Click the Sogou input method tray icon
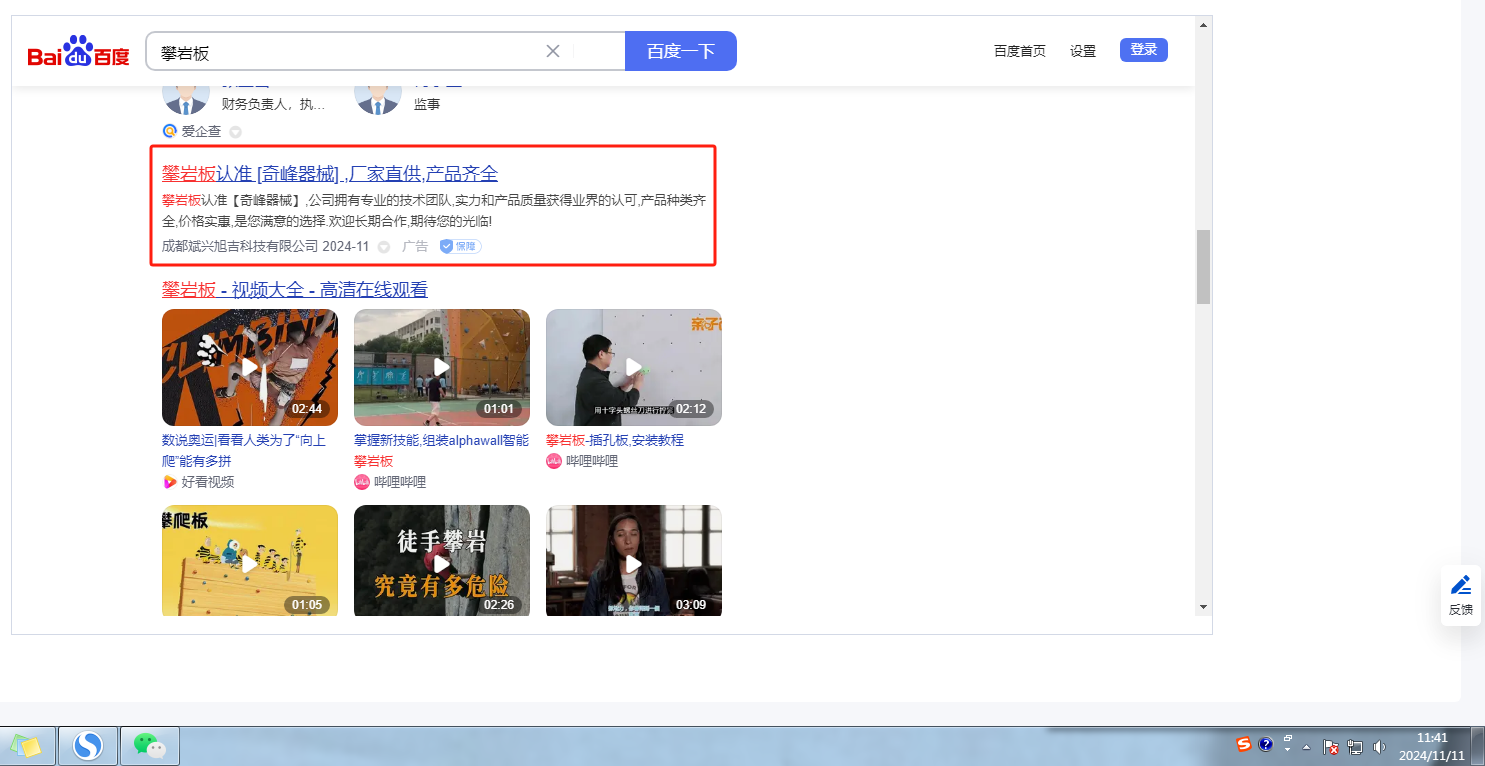Viewport: 1485px width, 766px height. [1244, 744]
